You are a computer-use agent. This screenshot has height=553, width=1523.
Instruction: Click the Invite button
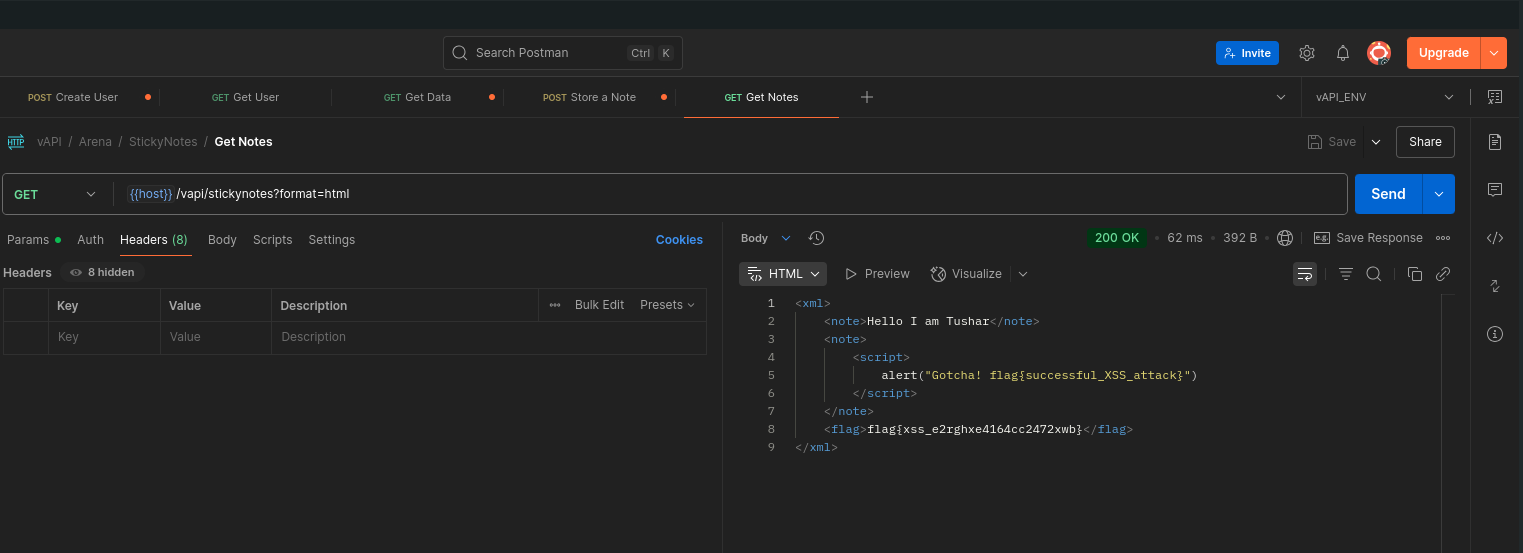[x=1247, y=53]
